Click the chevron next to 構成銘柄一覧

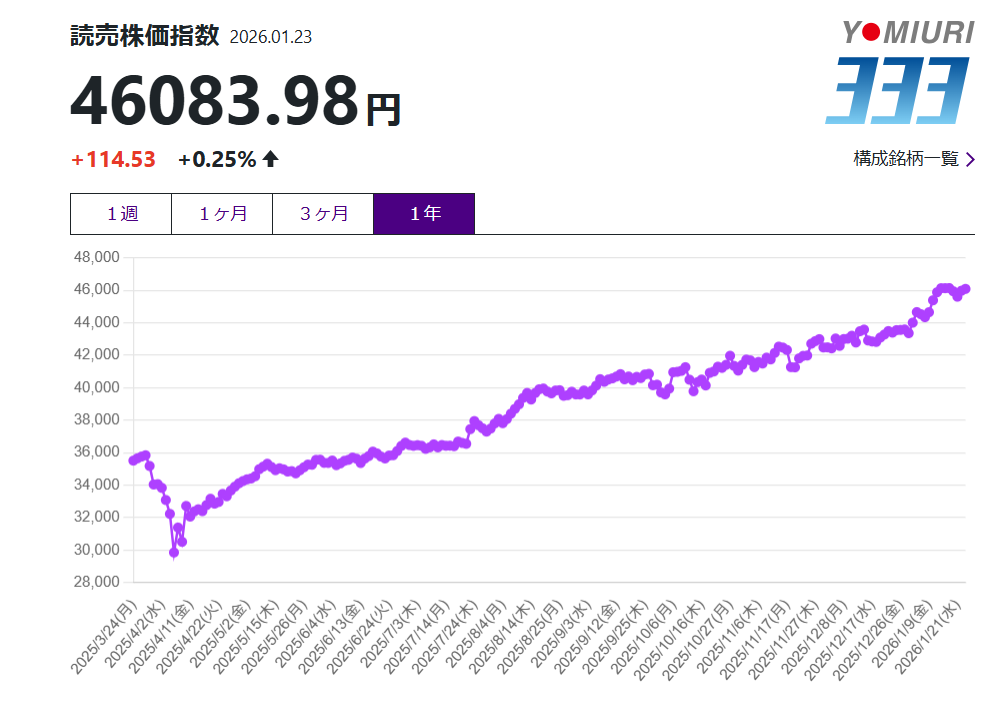tap(969, 159)
